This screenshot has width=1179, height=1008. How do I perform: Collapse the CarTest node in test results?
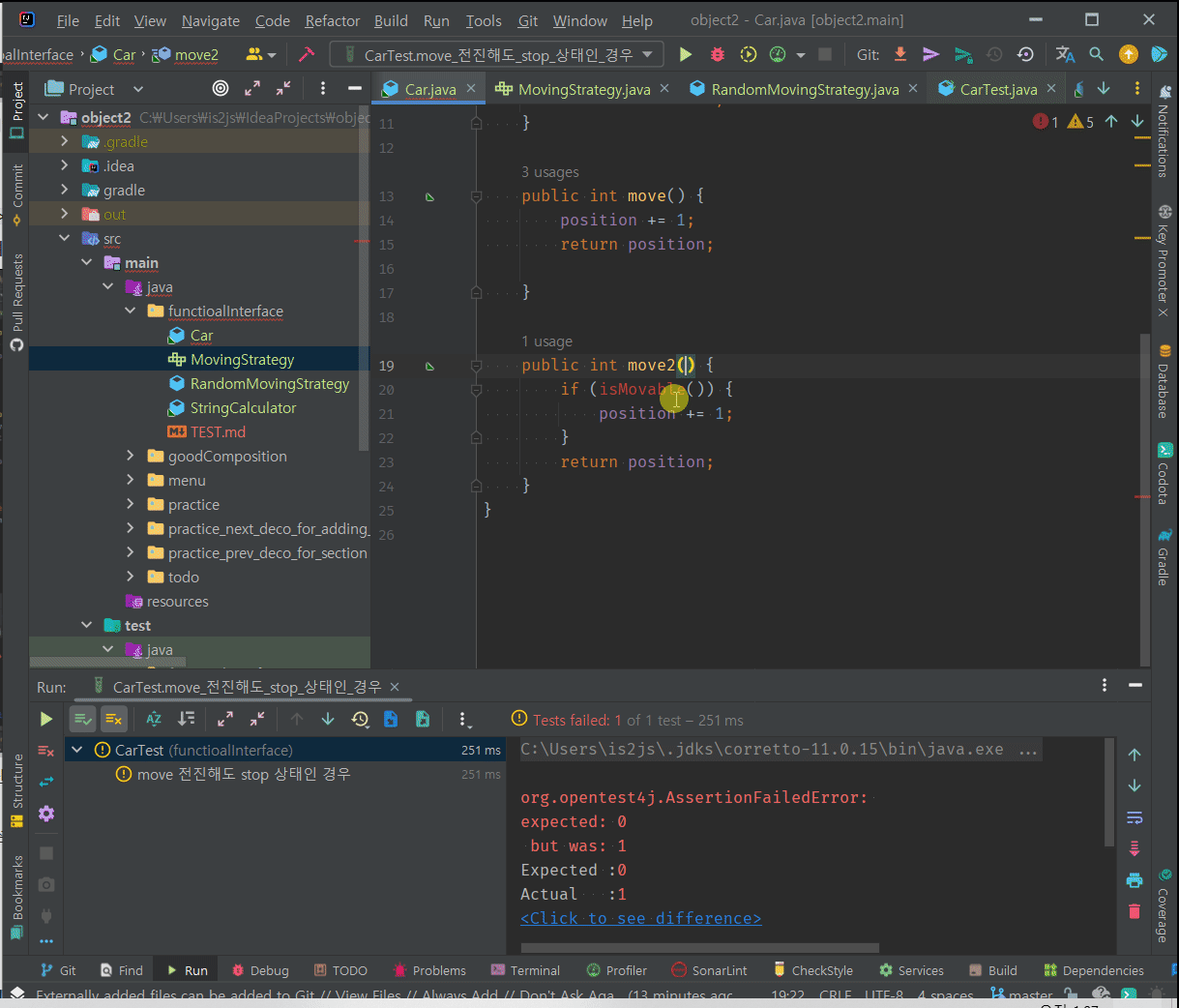coord(77,750)
